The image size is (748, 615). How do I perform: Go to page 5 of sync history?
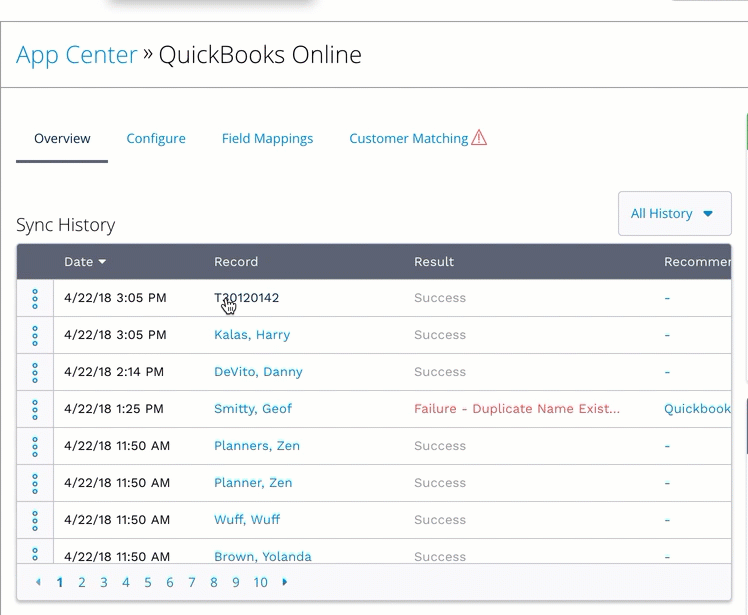pos(147,582)
